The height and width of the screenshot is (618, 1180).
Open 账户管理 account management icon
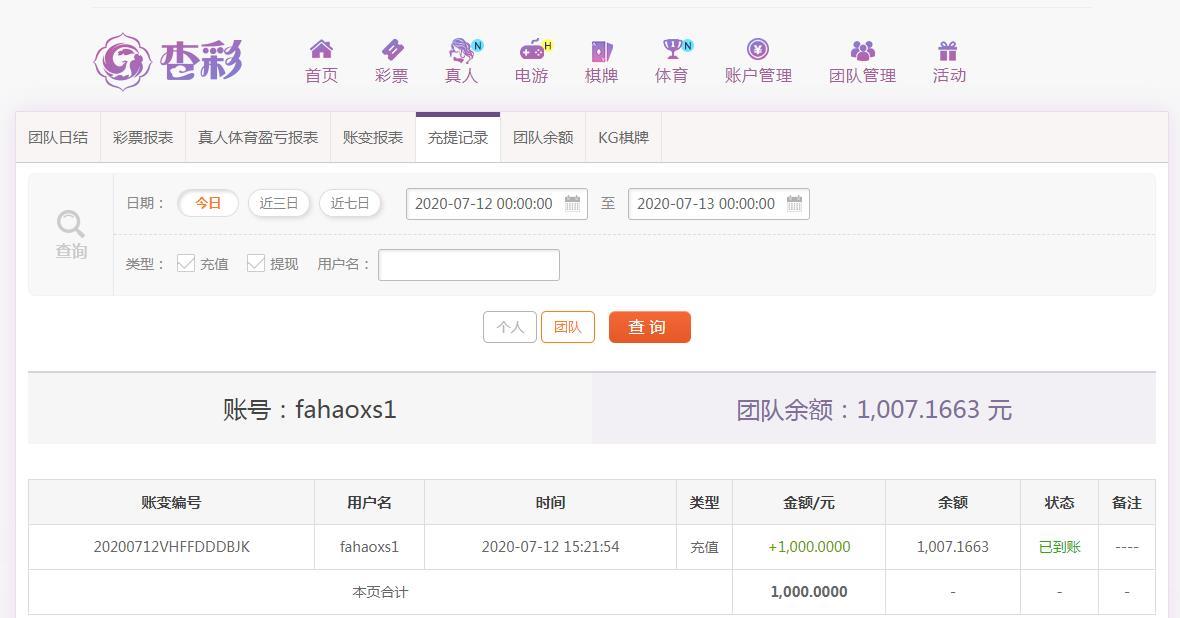click(x=758, y=49)
